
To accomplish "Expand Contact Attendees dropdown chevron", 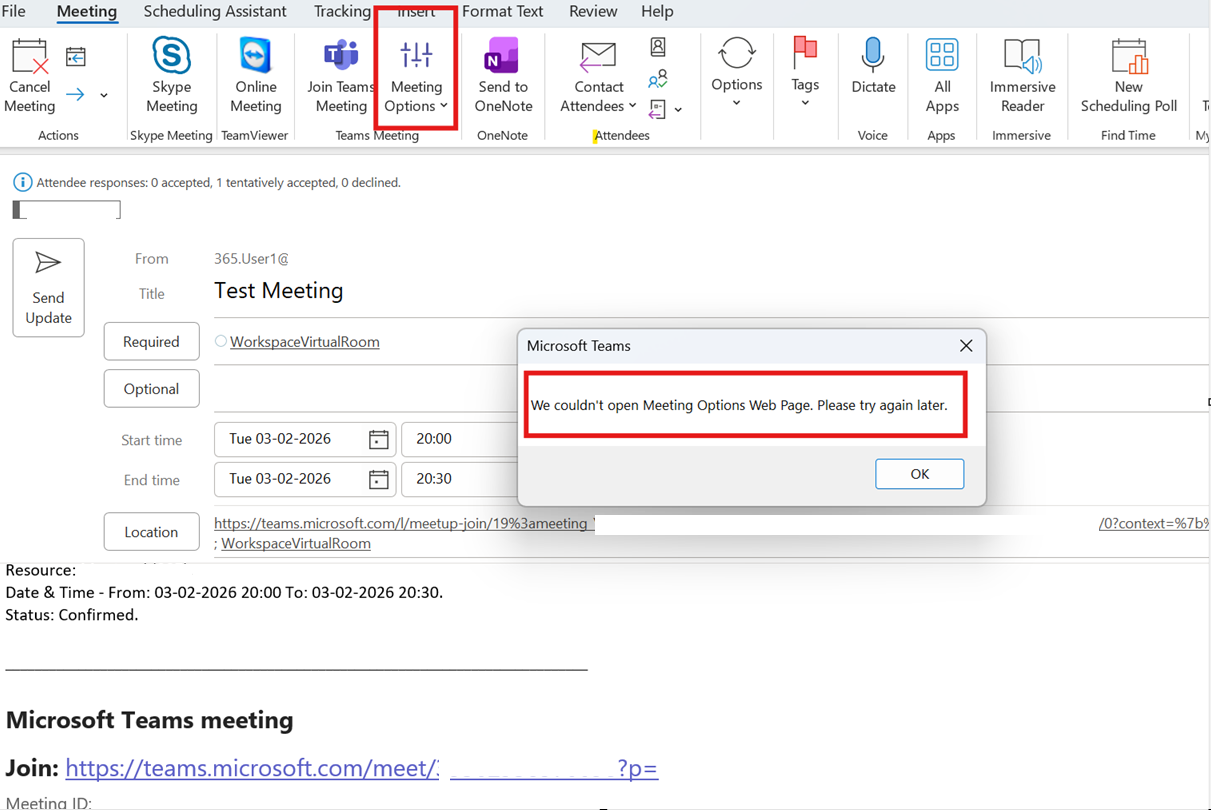I will click(x=632, y=106).
